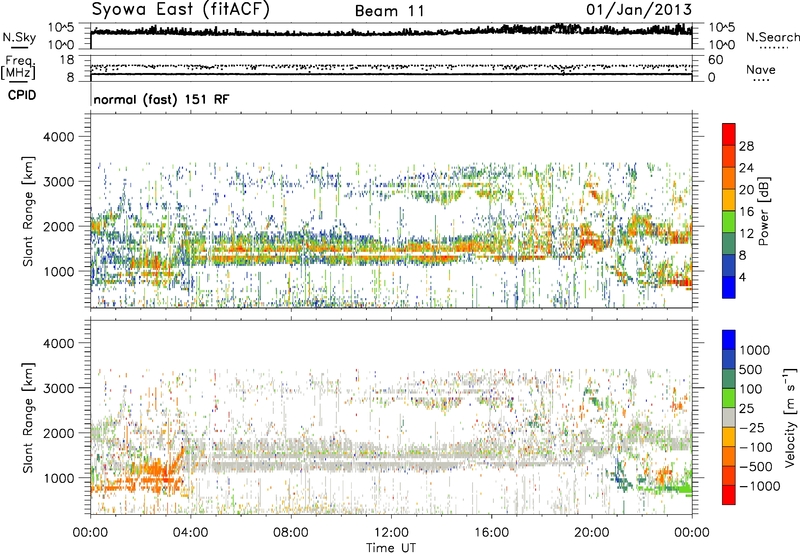The height and width of the screenshot is (554, 800).
Task: Click the '16:00' time axis label
Action: point(491,533)
